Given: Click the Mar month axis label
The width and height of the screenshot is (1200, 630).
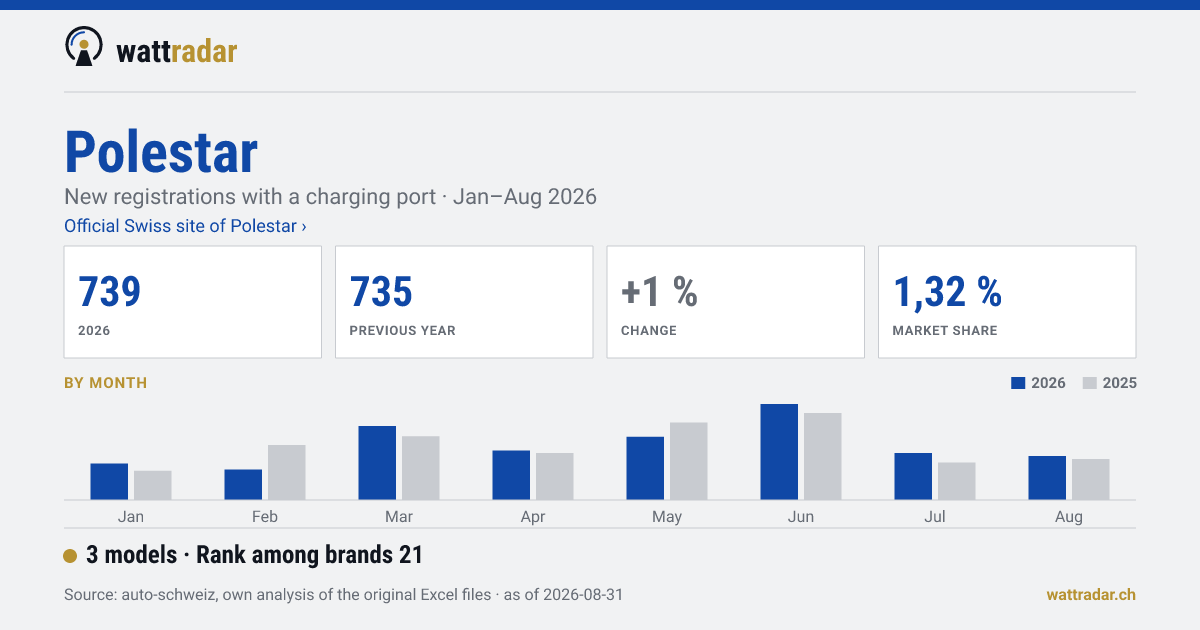Looking at the screenshot, I should pos(399,517).
